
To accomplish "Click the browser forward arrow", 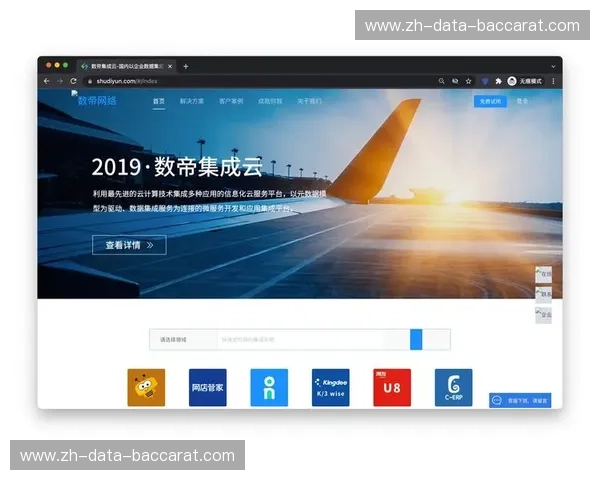I will point(60,81).
